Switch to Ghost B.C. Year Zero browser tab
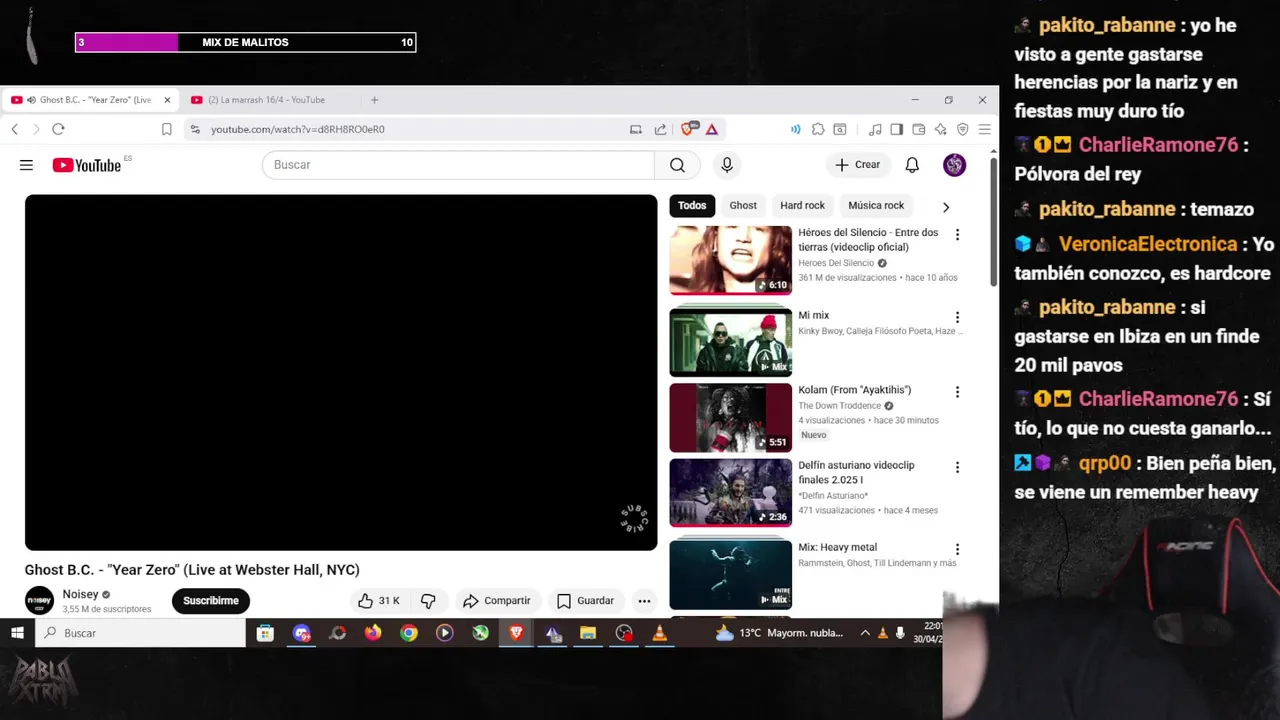This screenshot has height=720, width=1280. (88, 100)
